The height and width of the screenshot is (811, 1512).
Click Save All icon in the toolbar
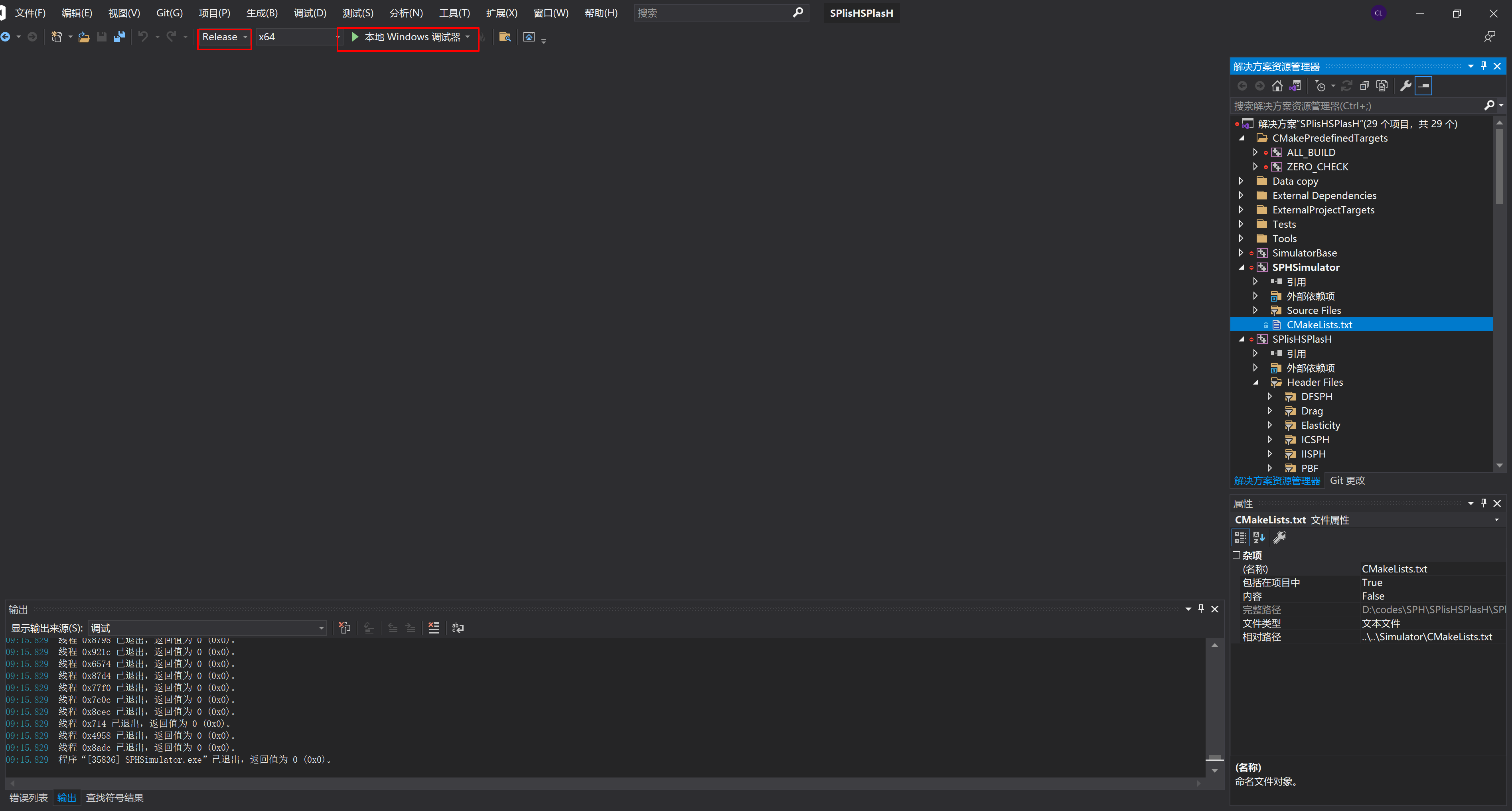tap(119, 37)
